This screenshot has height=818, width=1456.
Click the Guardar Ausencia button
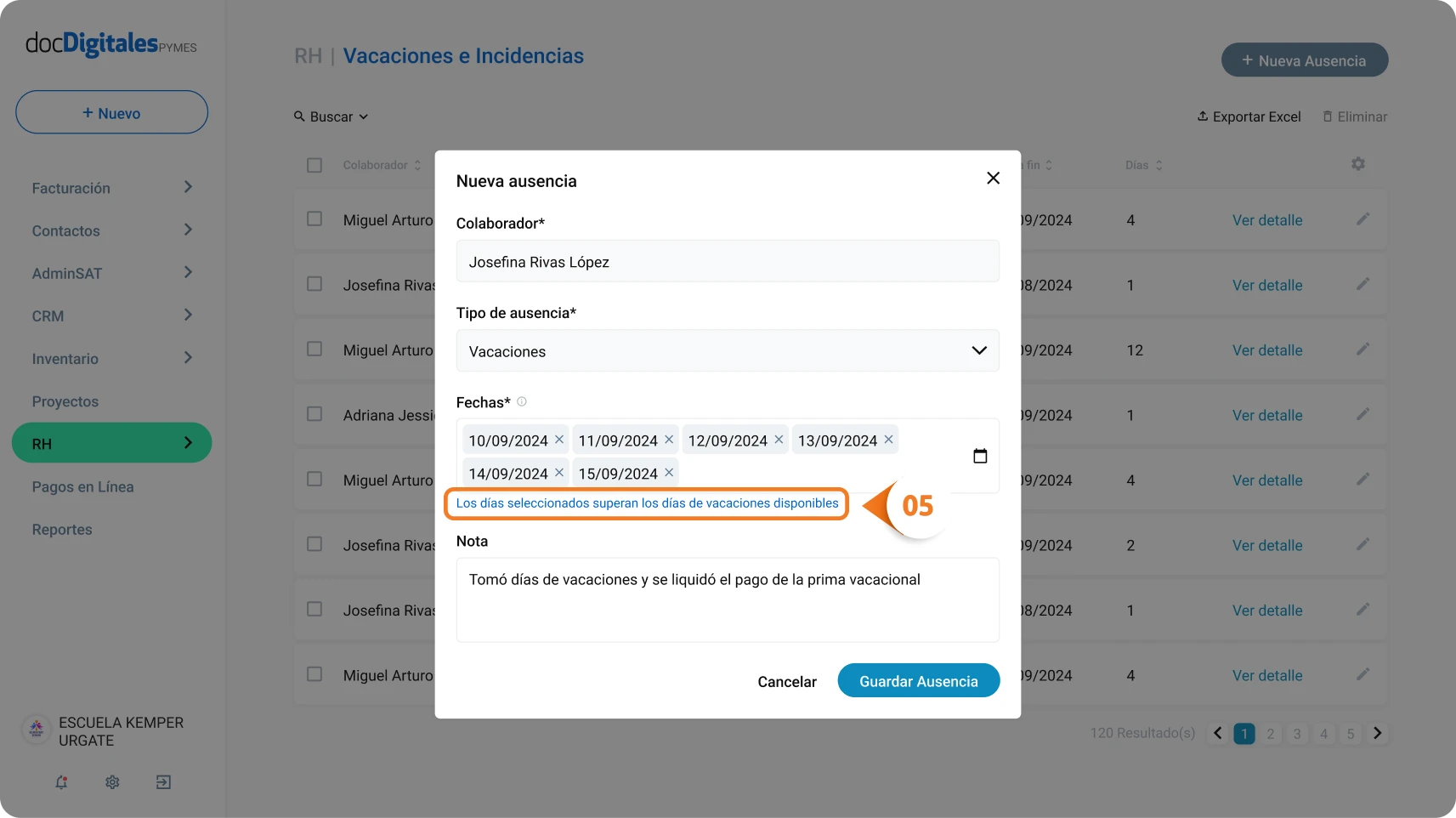tap(919, 681)
